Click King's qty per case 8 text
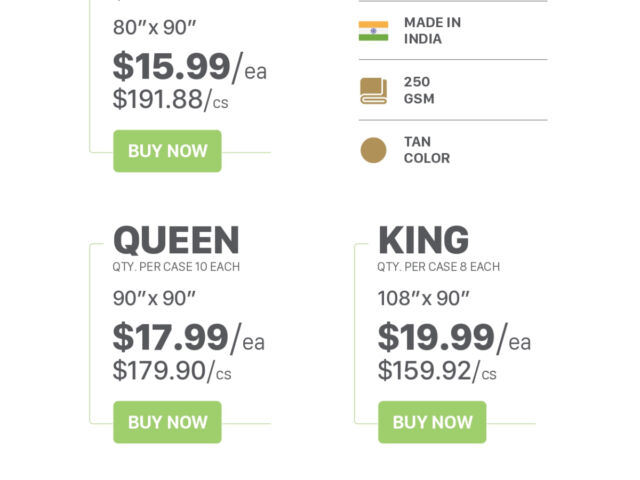Screen dimensions: 640x480 pyautogui.click(x=438, y=267)
